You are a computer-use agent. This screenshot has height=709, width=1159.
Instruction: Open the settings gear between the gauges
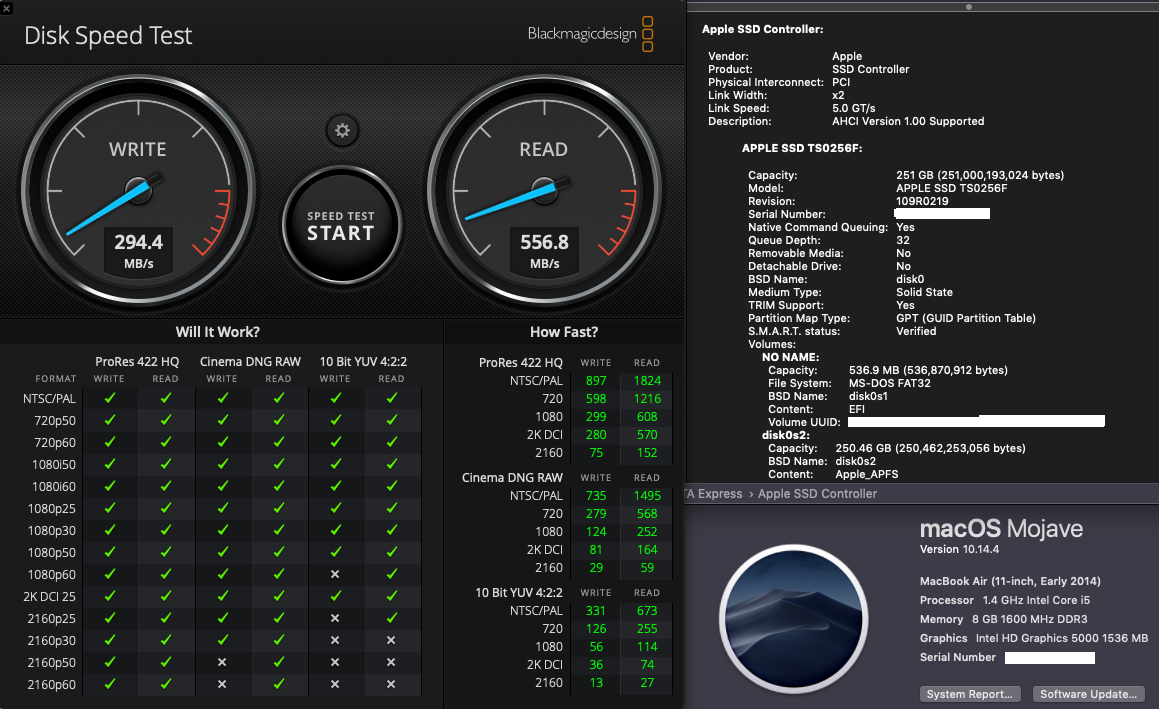pos(342,131)
